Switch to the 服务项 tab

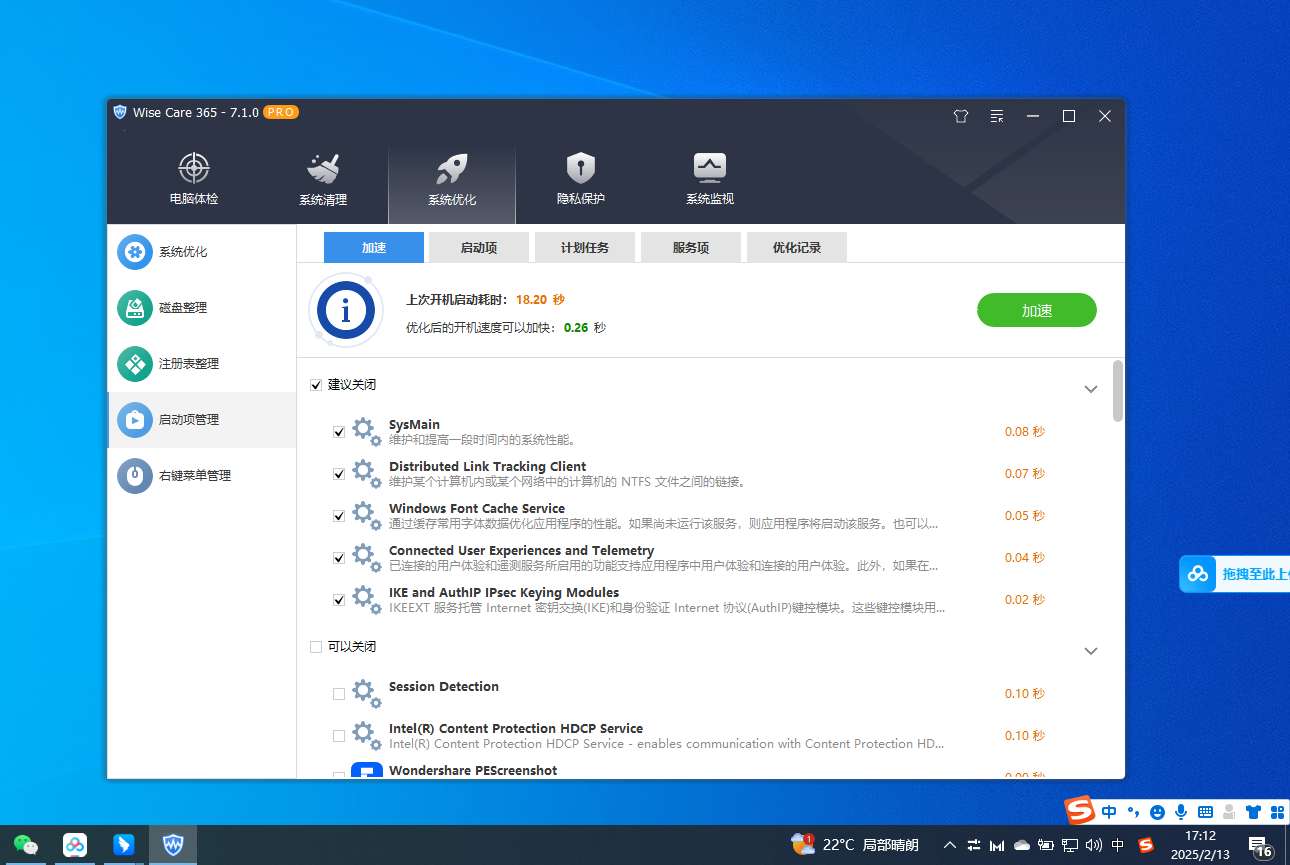(691, 247)
